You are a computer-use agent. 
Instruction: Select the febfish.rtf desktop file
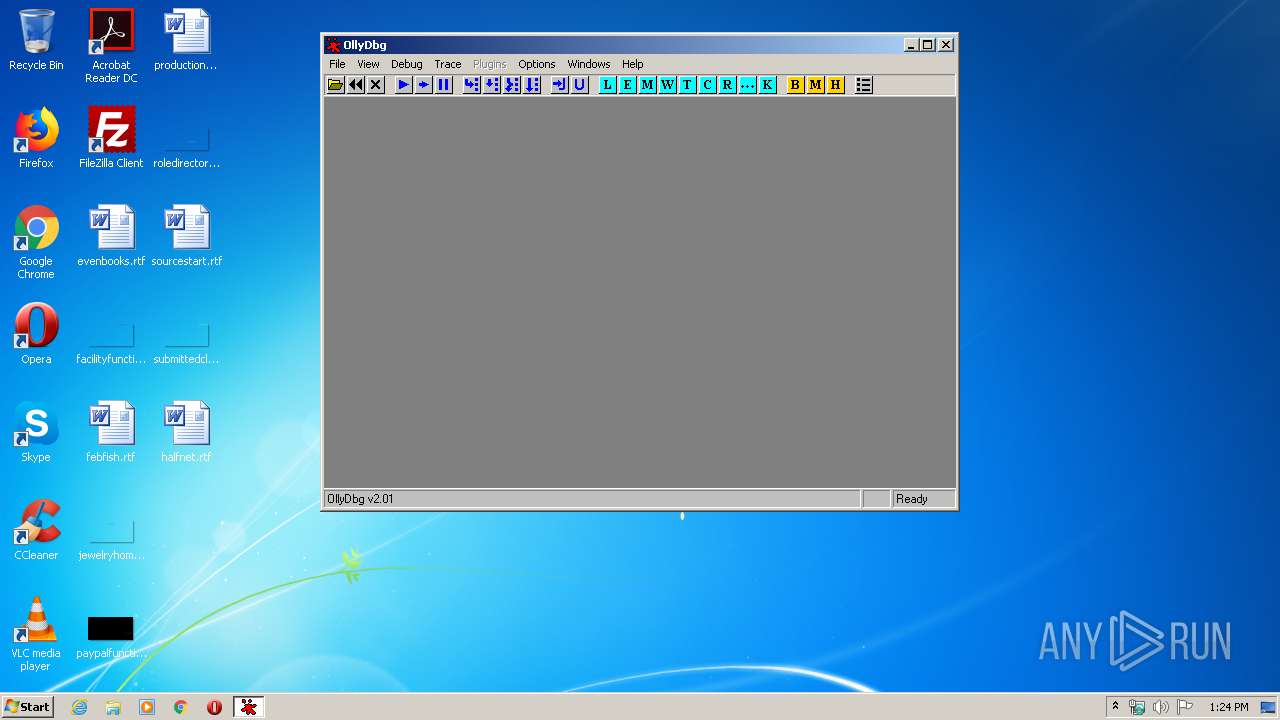click(111, 433)
